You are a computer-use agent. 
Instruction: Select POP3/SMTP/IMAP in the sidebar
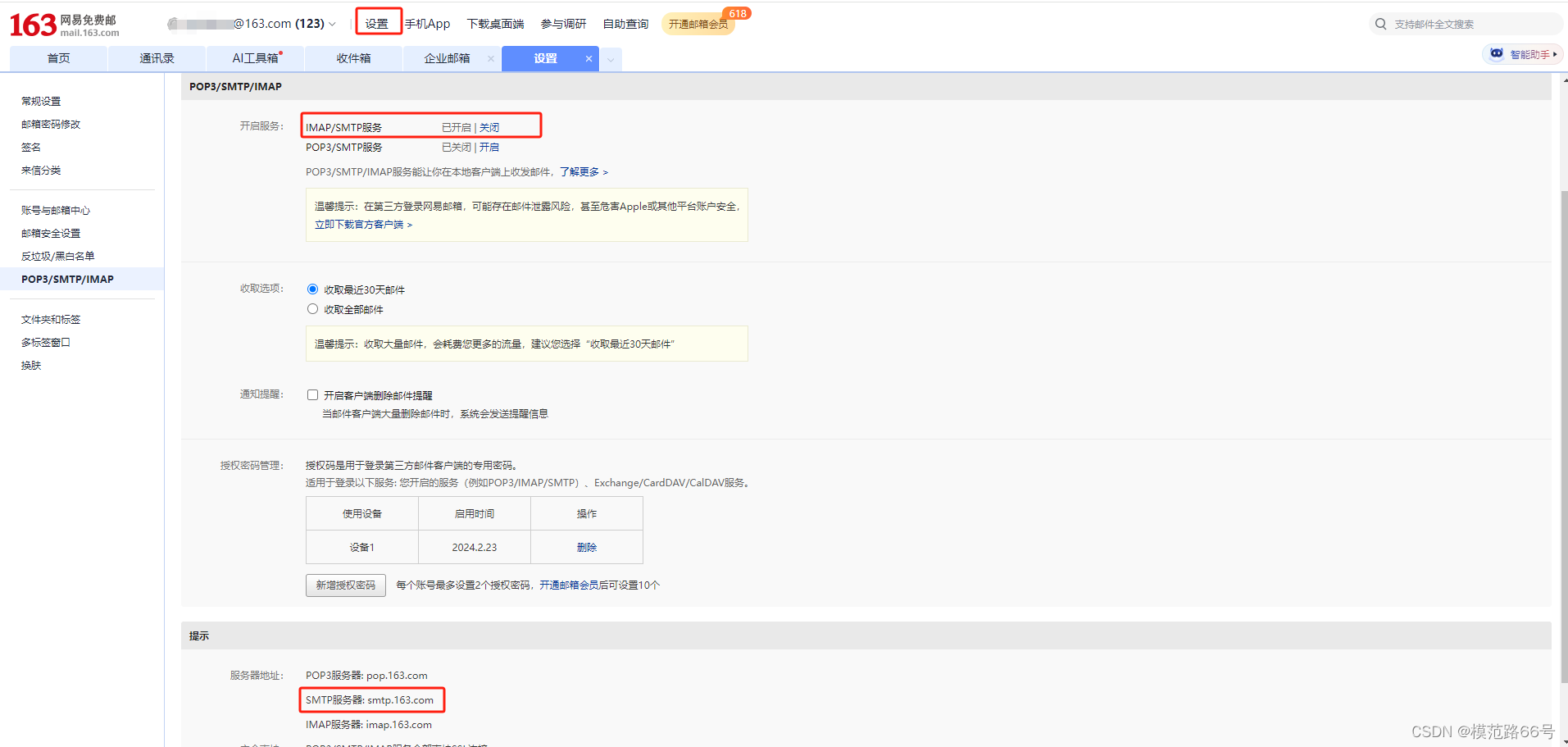82,279
